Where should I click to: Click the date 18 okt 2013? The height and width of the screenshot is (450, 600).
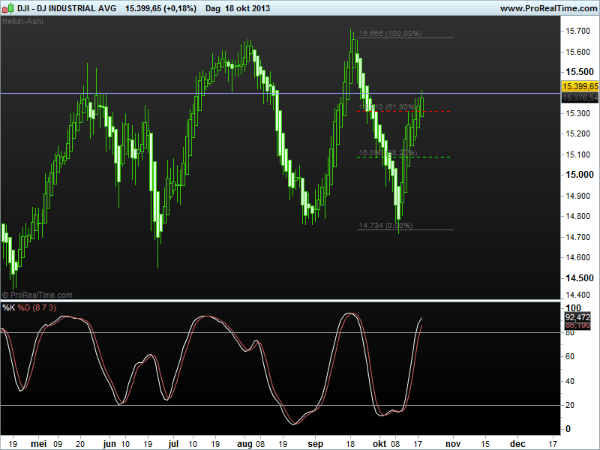coord(248,8)
